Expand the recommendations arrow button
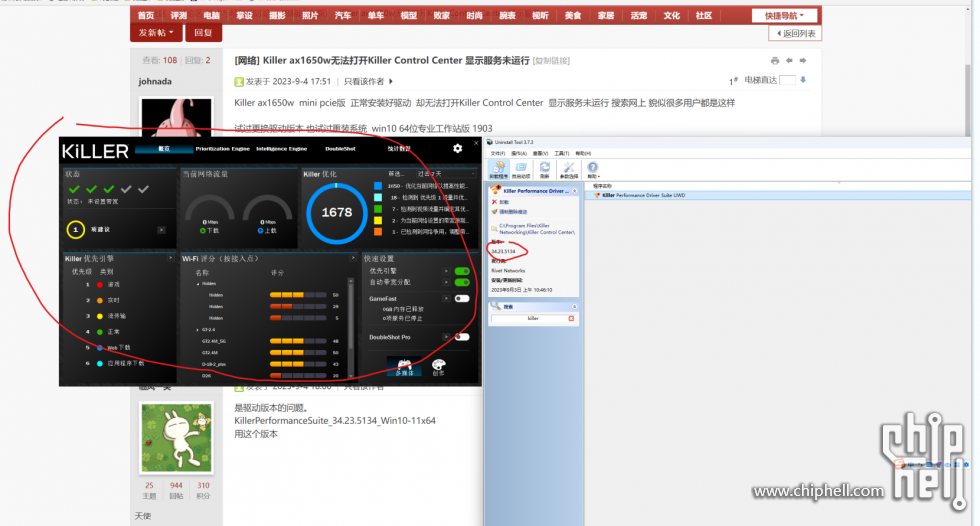This screenshot has width=980, height=526. pyautogui.click(x=161, y=230)
